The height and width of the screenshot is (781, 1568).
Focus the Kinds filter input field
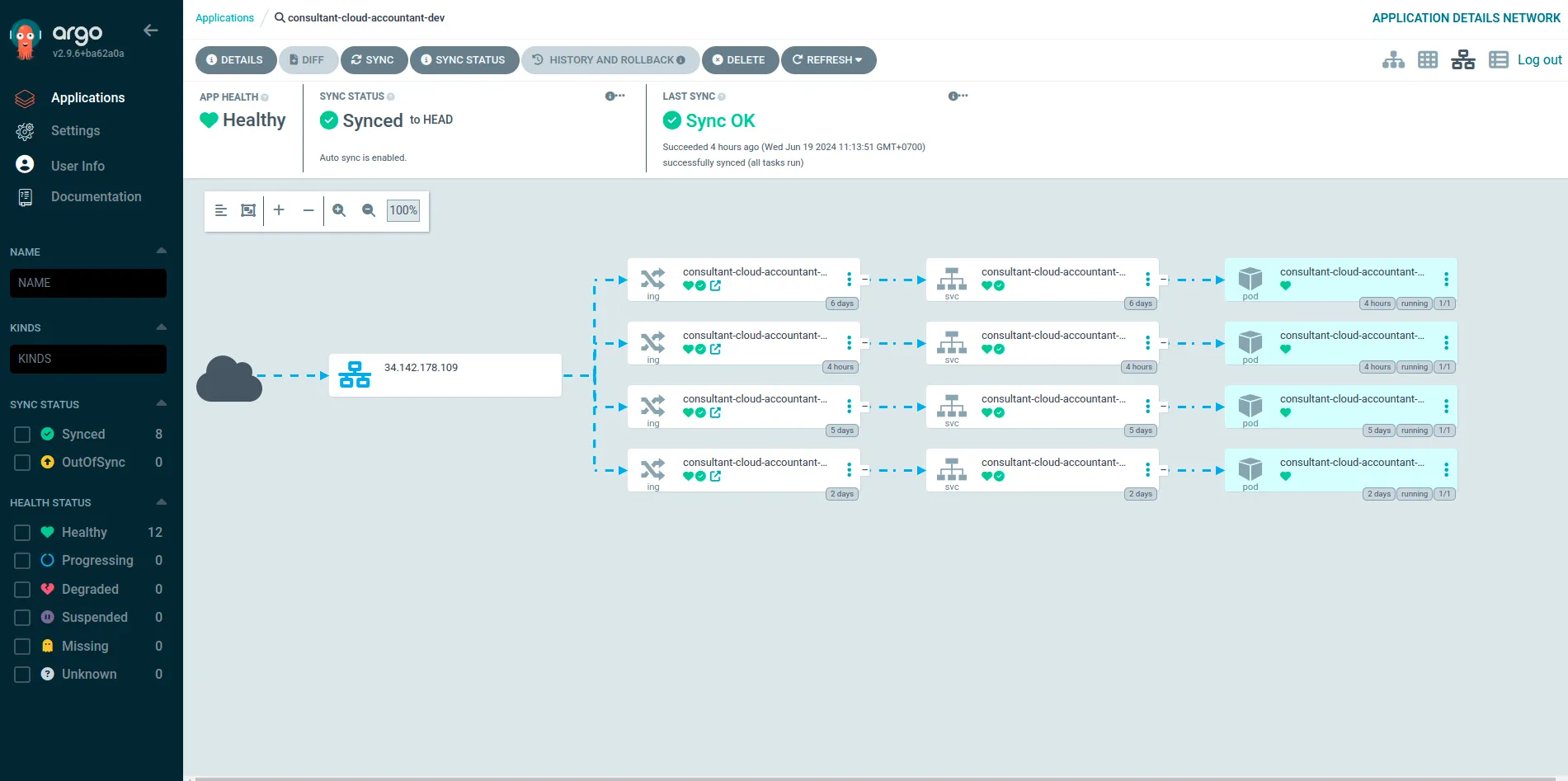pyautogui.click(x=88, y=359)
